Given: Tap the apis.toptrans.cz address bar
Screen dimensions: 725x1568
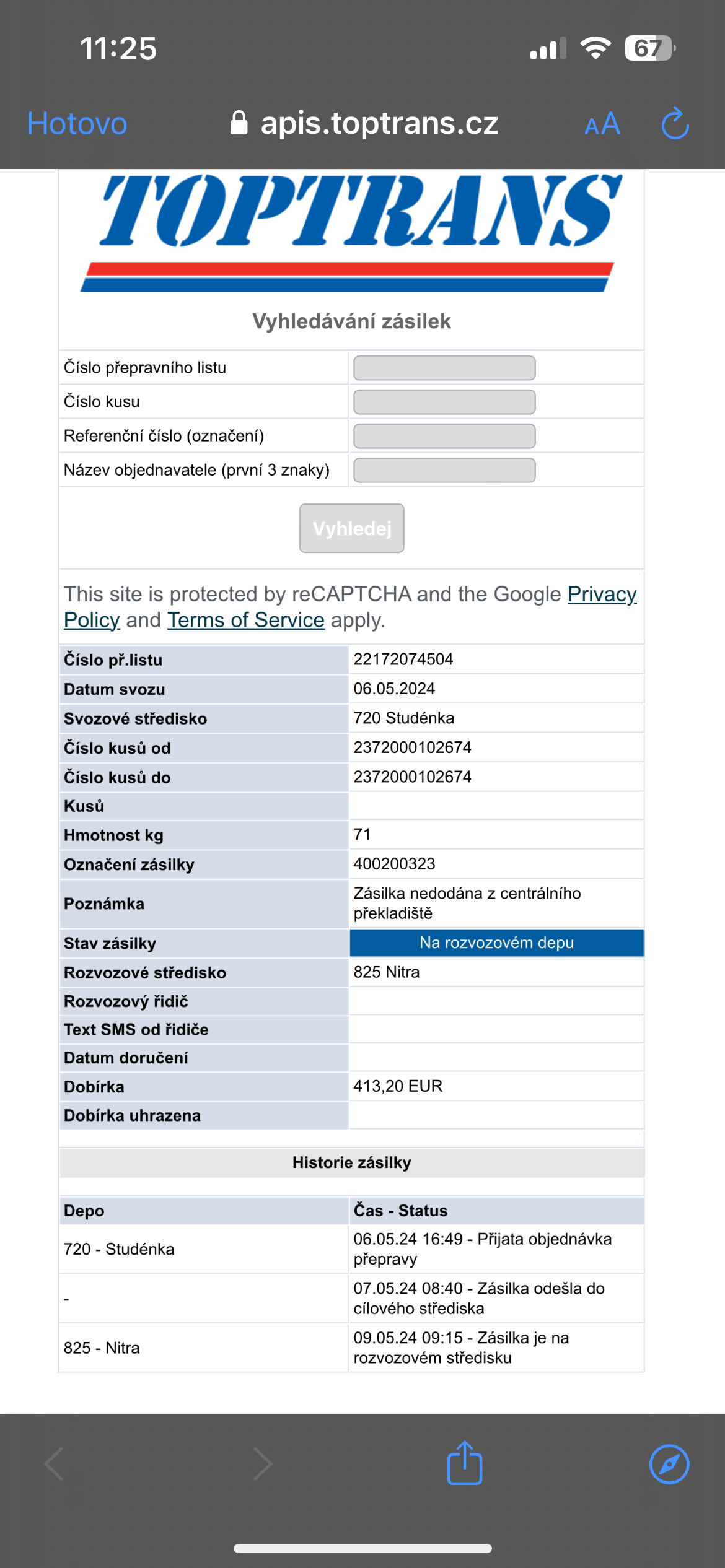Looking at the screenshot, I should pyautogui.click(x=379, y=123).
